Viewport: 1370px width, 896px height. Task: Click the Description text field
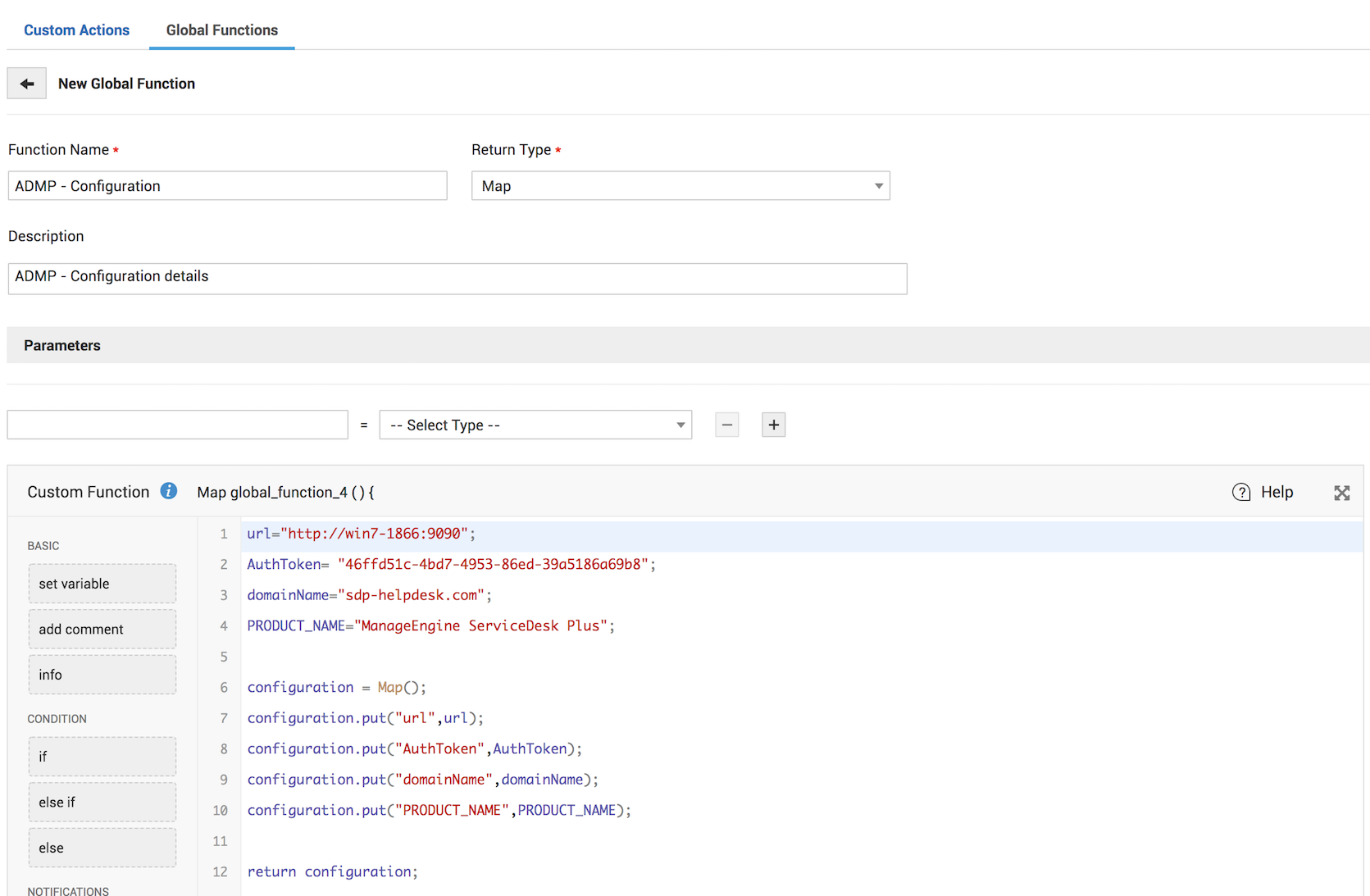(x=457, y=278)
